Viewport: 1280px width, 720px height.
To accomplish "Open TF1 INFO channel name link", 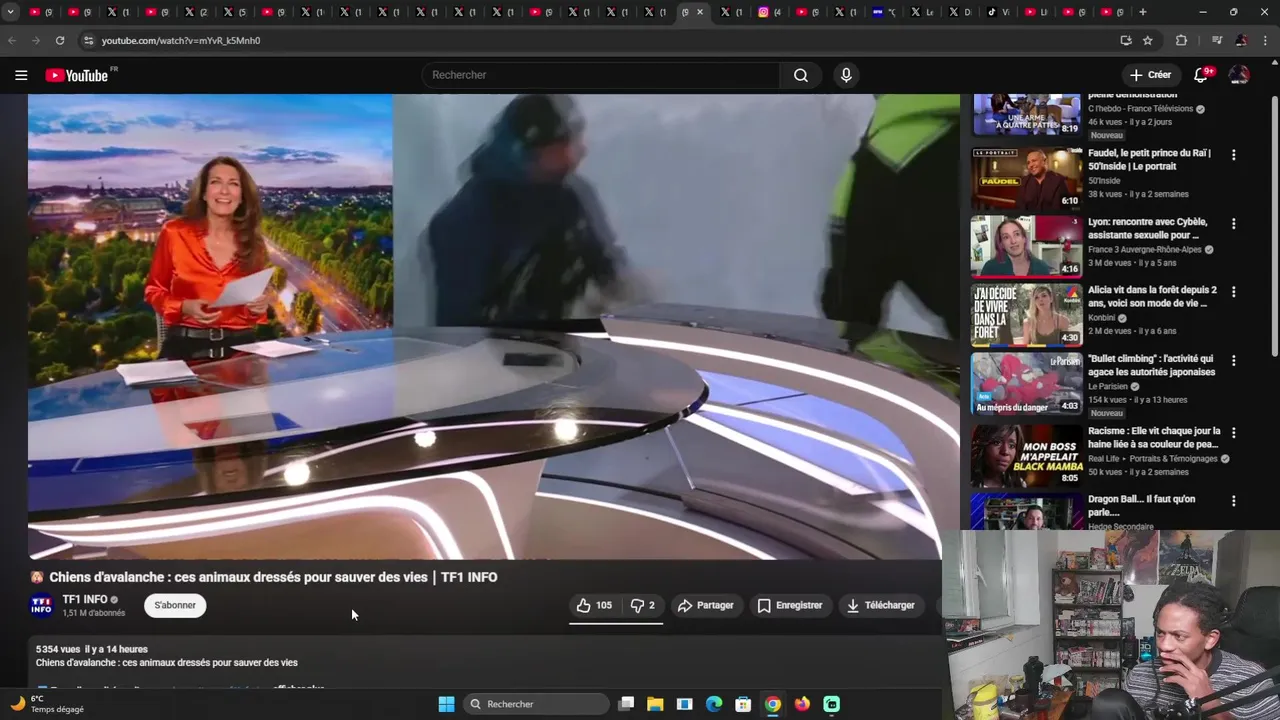I will (x=85, y=599).
